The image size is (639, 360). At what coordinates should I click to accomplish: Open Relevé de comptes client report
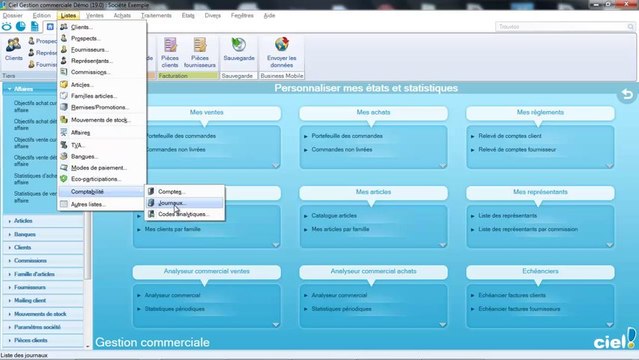pos(510,136)
